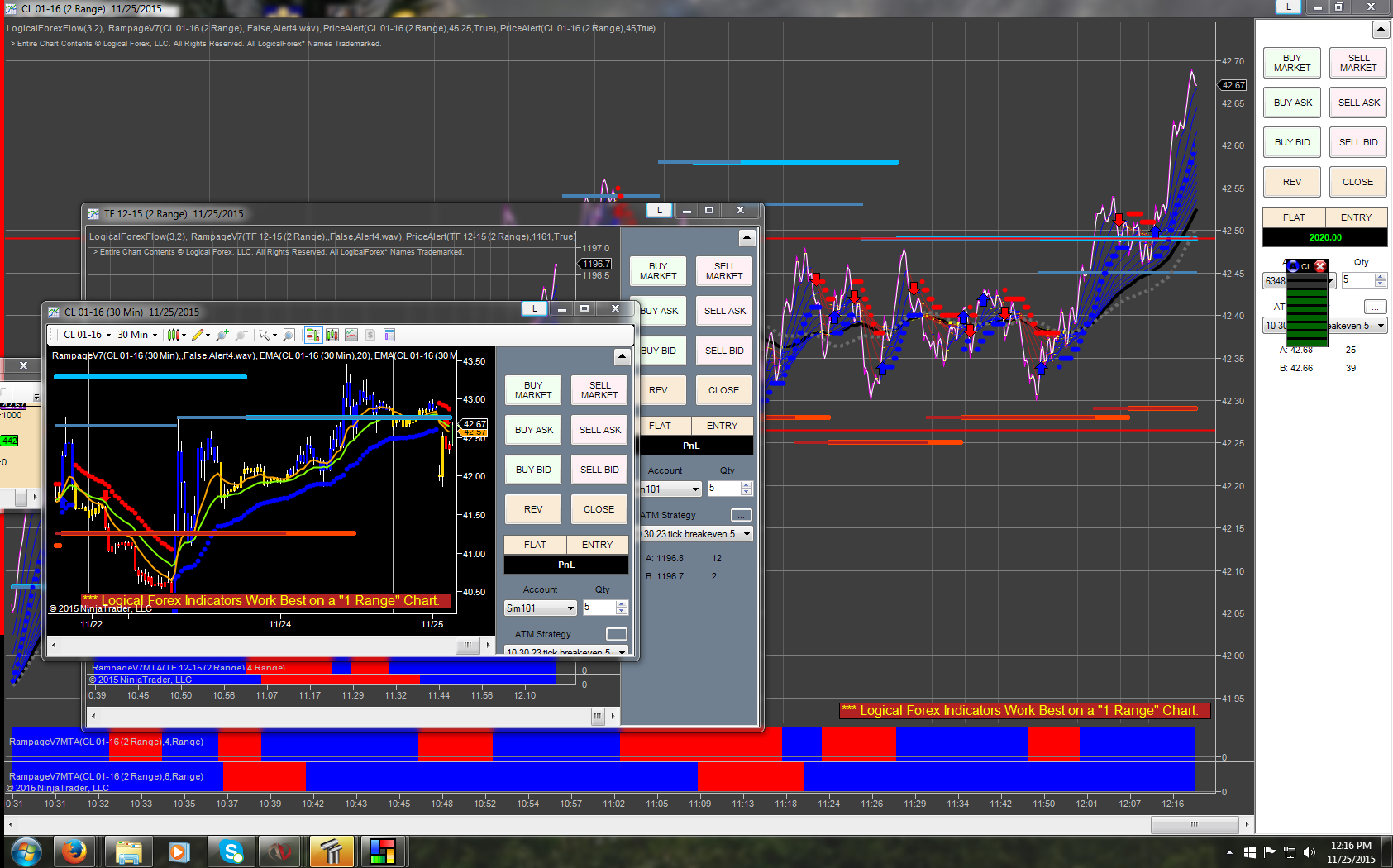Open Windows Explorer from taskbar
This screenshot has height=868, width=1393.
[x=128, y=851]
